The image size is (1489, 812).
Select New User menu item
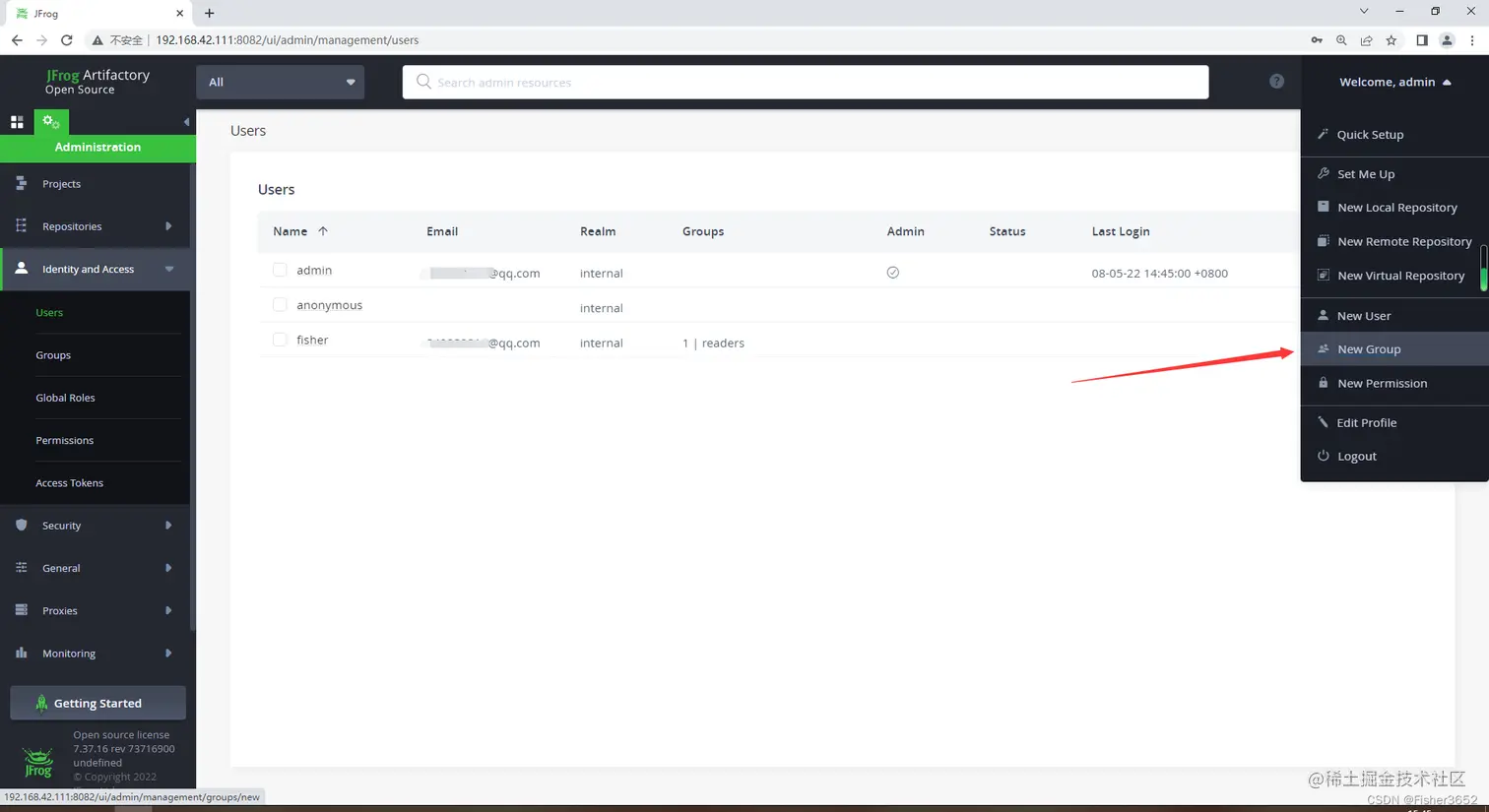click(1394, 316)
